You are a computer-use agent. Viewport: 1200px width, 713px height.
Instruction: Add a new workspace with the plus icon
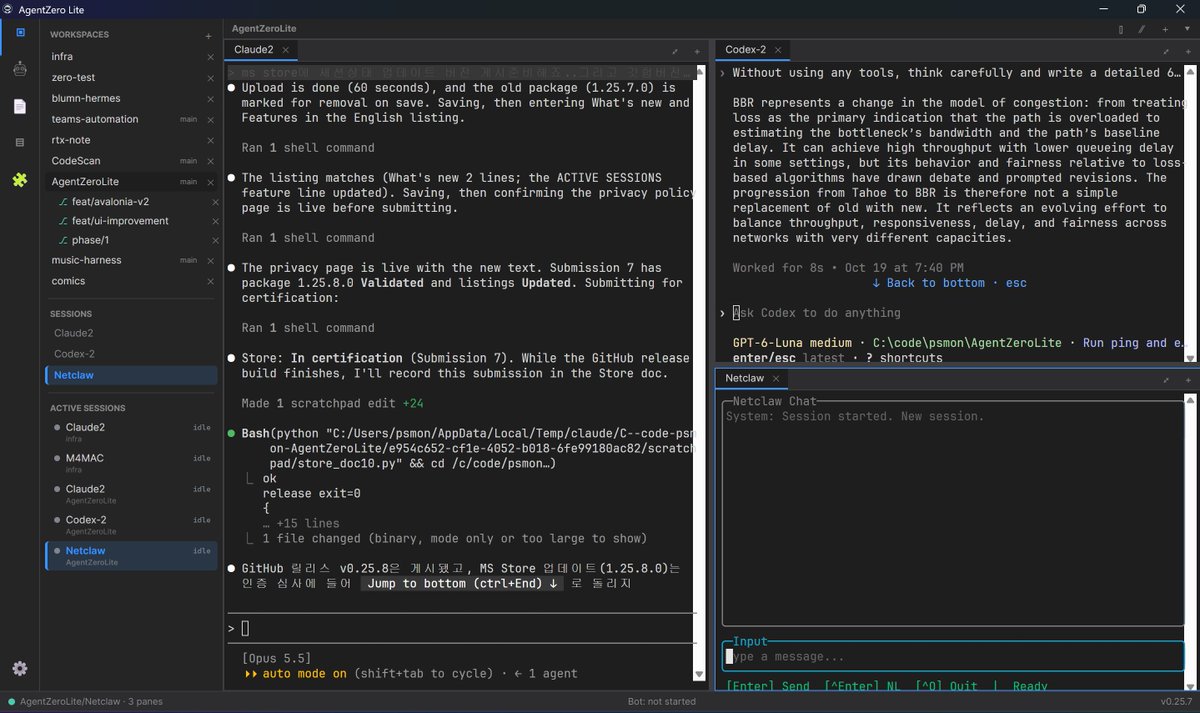(x=208, y=35)
